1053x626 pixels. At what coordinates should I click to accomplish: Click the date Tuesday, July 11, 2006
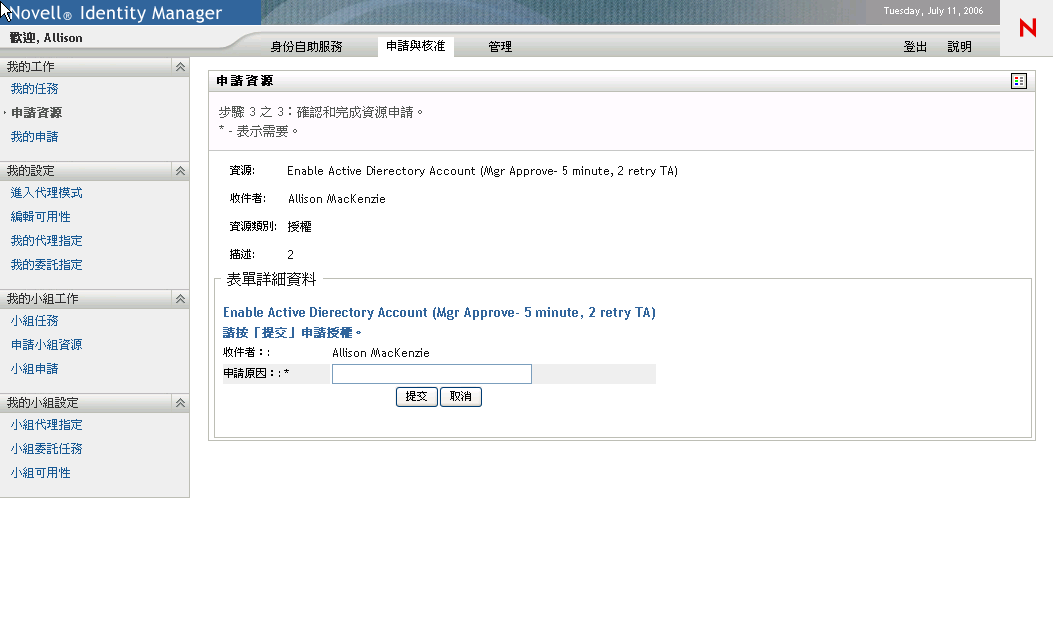(933, 11)
